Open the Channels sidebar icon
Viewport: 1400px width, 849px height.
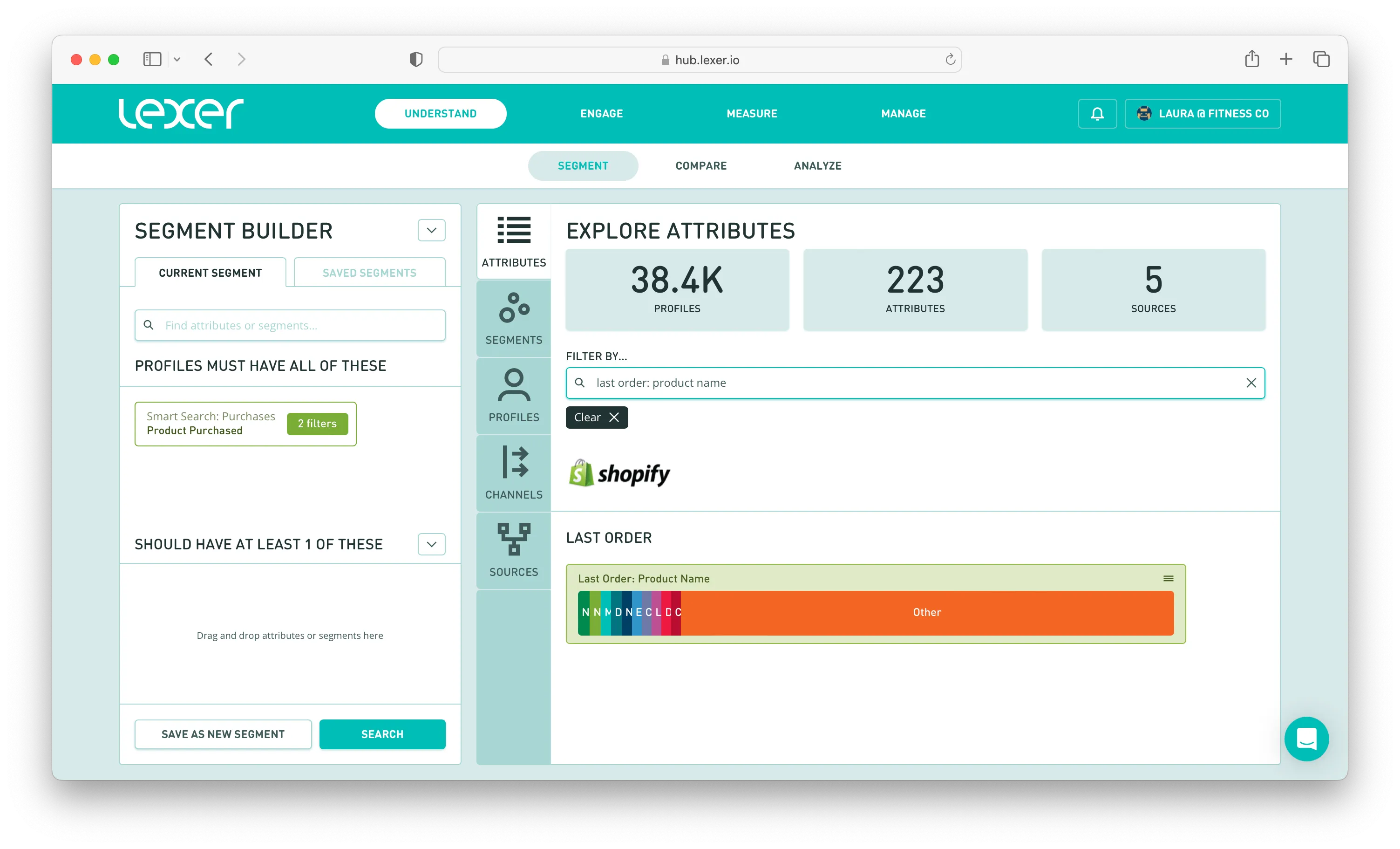tap(514, 473)
